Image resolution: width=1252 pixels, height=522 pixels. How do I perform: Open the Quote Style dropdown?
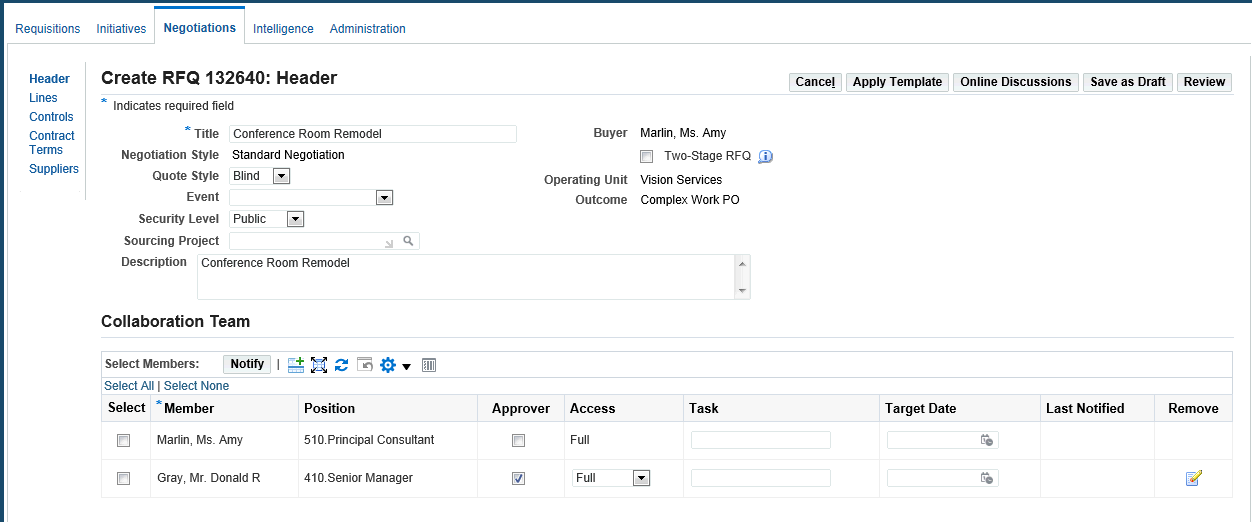click(x=281, y=176)
